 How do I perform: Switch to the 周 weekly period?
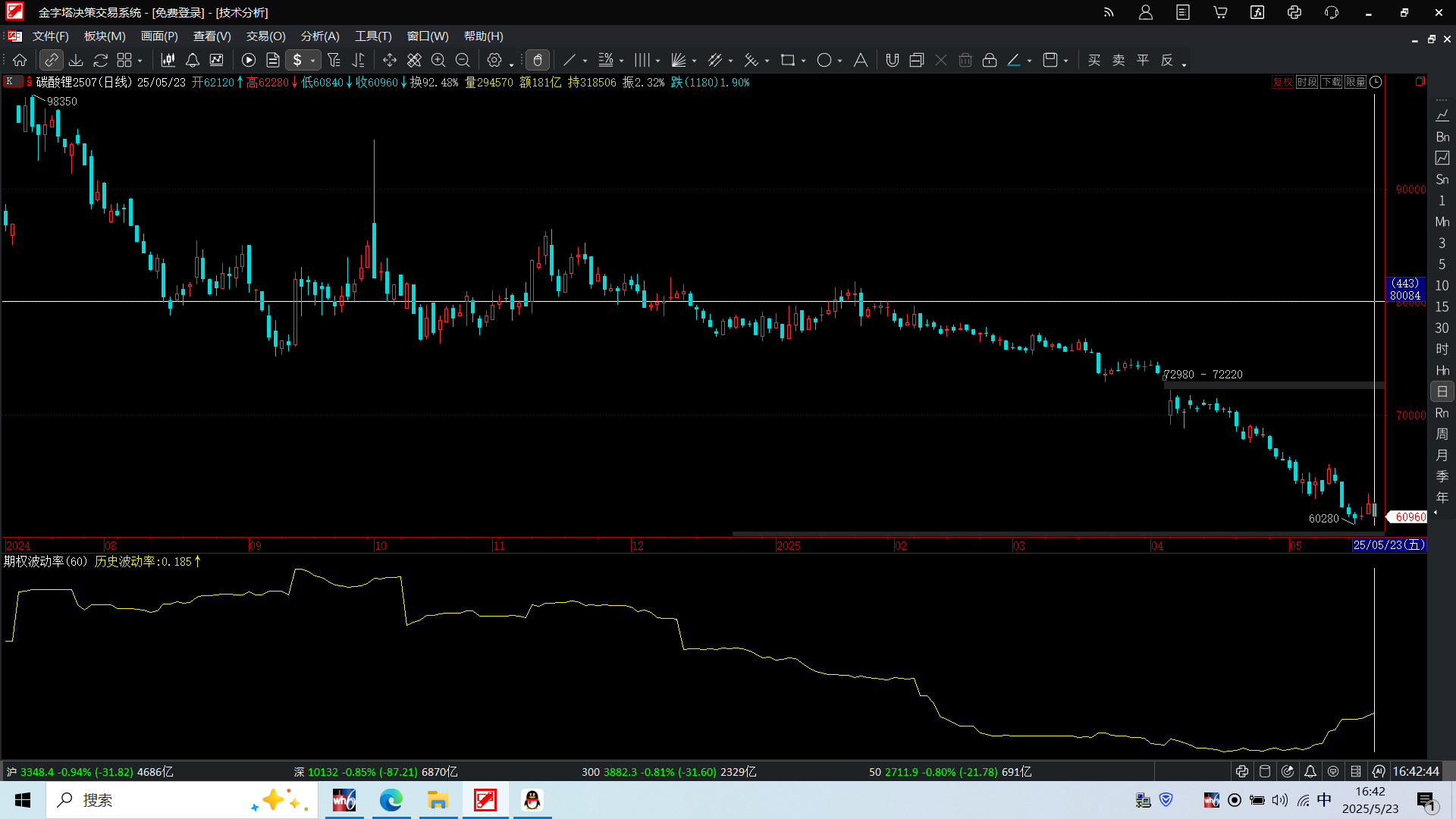[1442, 434]
